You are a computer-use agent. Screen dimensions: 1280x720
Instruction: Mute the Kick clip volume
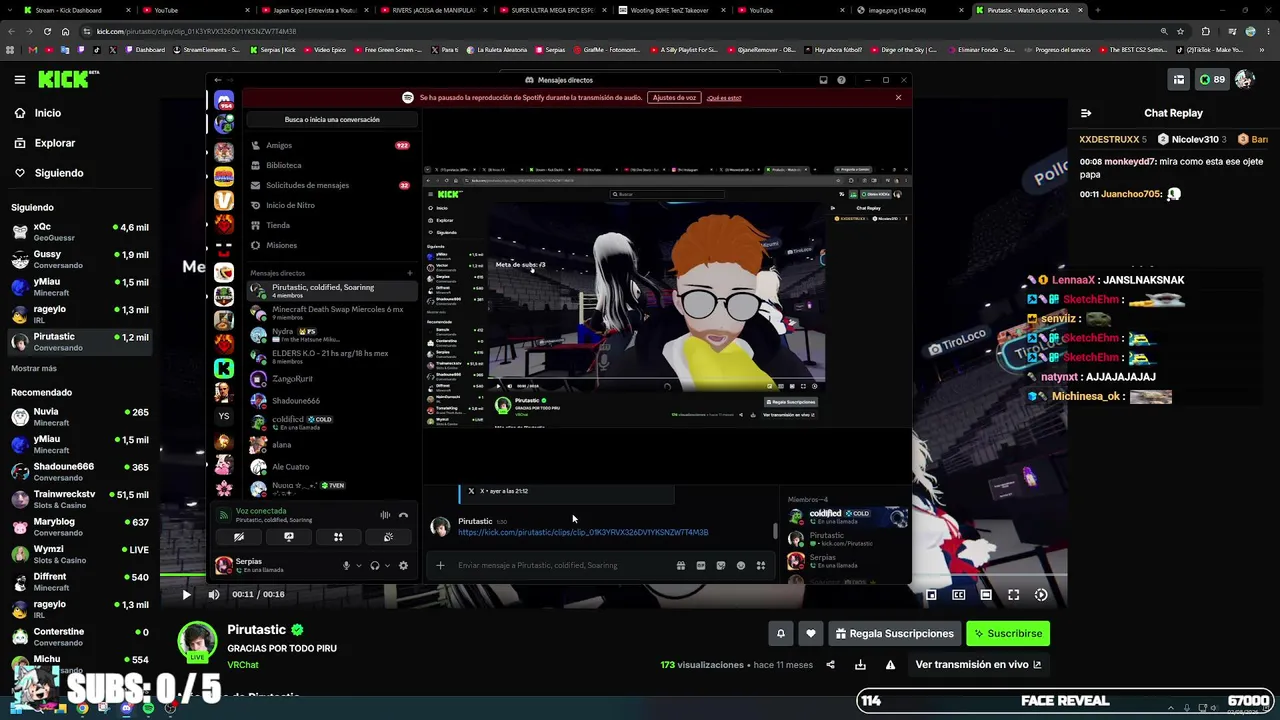click(x=213, y=594)
